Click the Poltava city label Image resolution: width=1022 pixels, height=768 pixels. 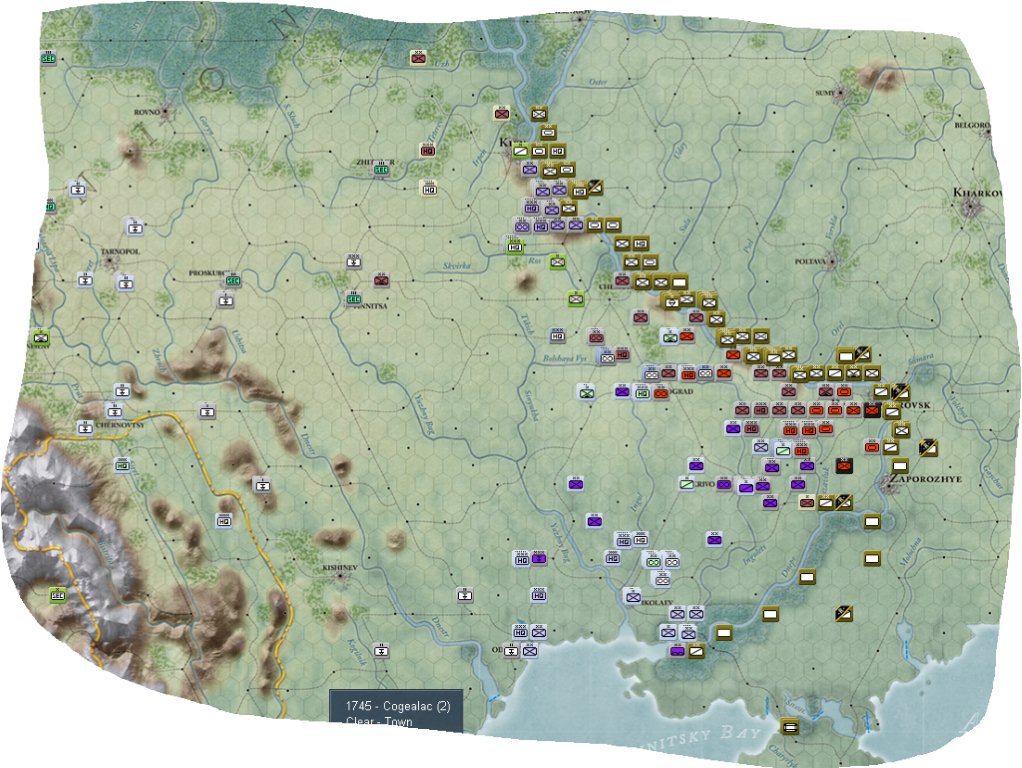coord(810,261)
